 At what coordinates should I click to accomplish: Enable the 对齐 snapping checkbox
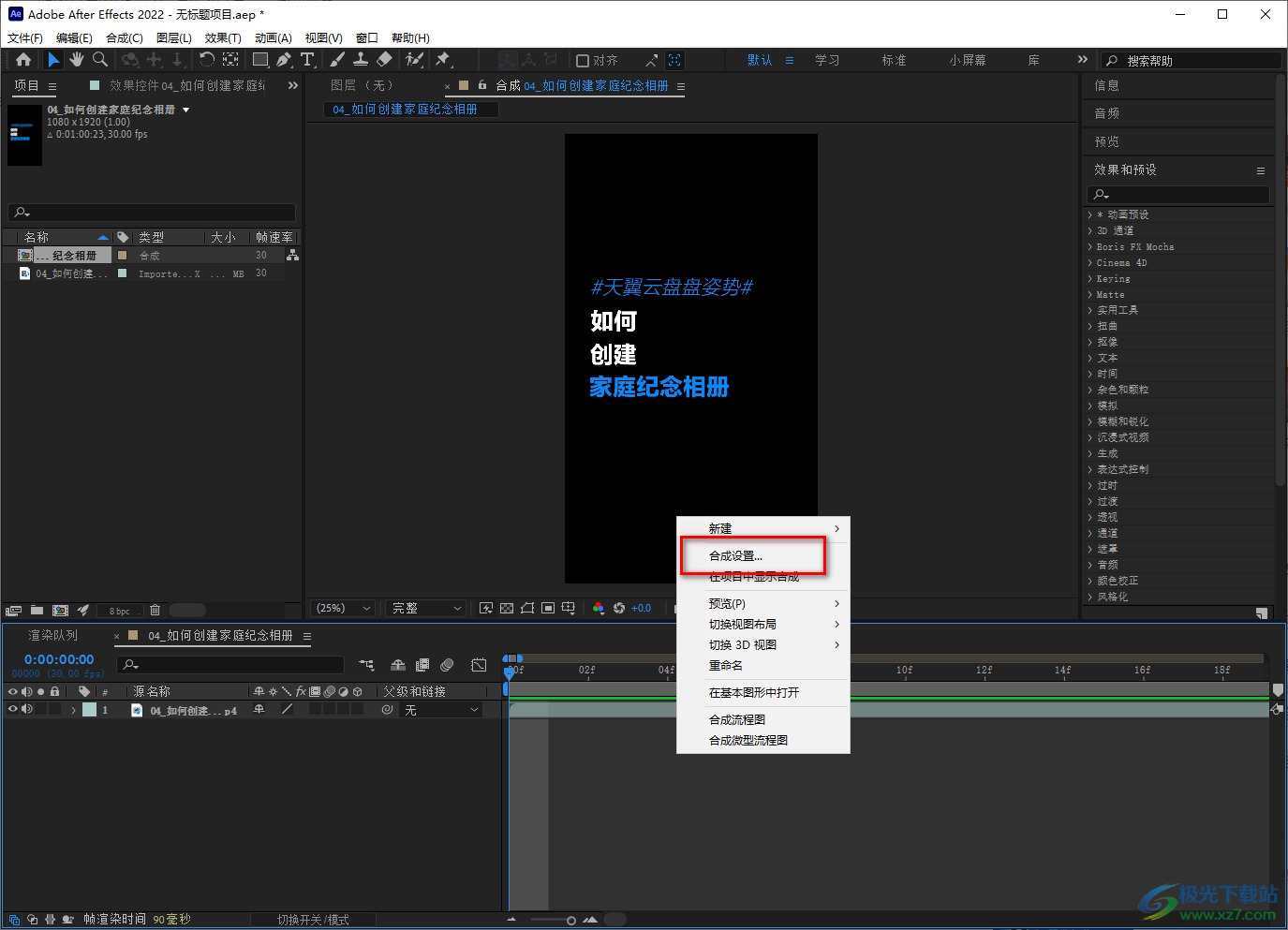click(583, 61)
